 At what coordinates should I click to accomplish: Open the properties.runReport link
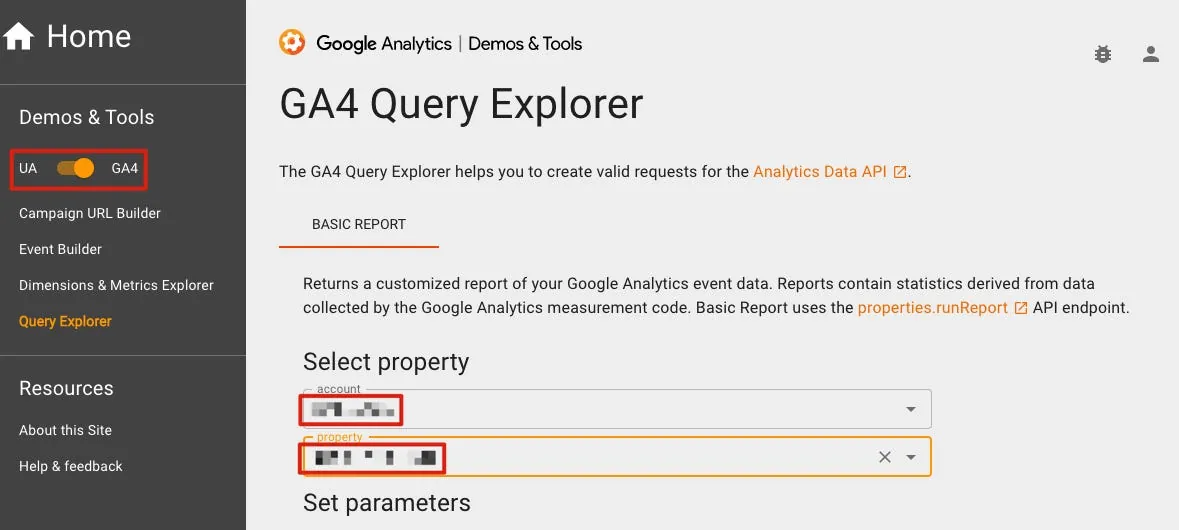point(933,308)
